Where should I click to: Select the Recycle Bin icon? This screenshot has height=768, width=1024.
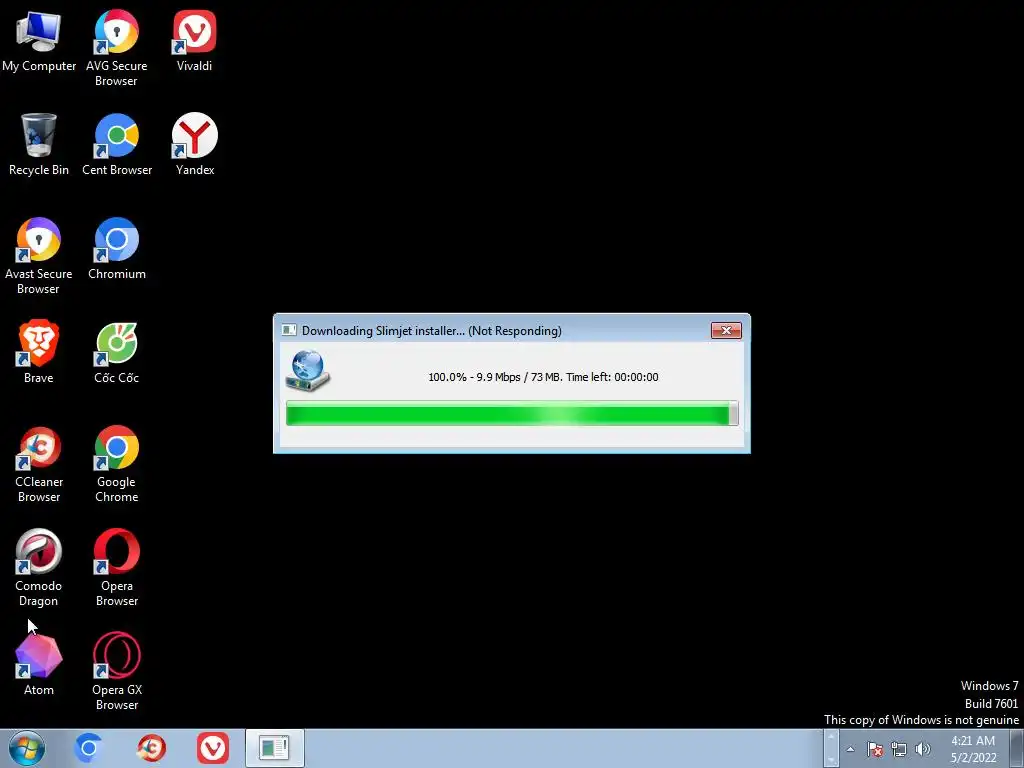[39, 145]
